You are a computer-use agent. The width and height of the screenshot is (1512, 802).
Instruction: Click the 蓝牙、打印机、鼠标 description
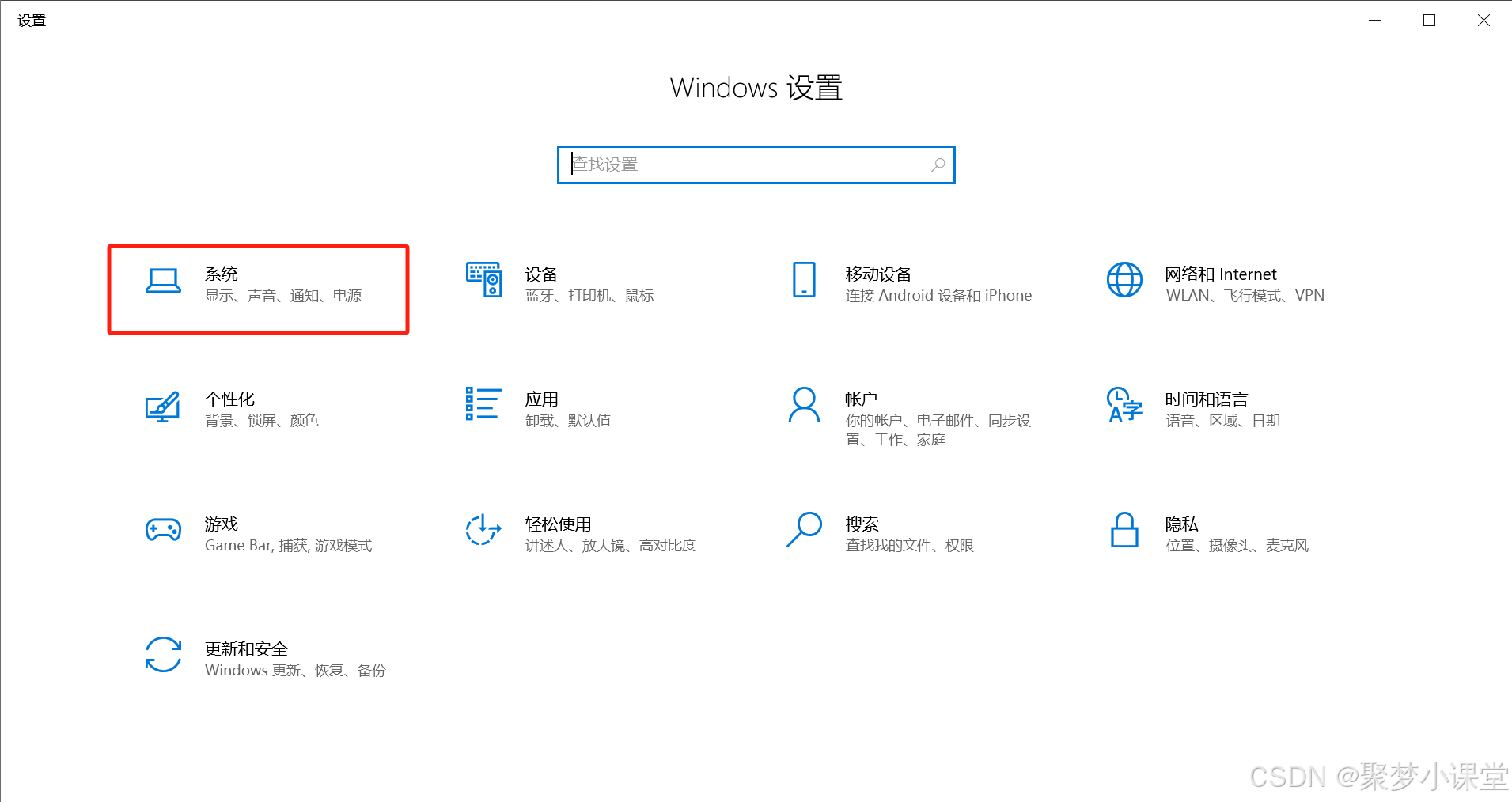point(589,296)
